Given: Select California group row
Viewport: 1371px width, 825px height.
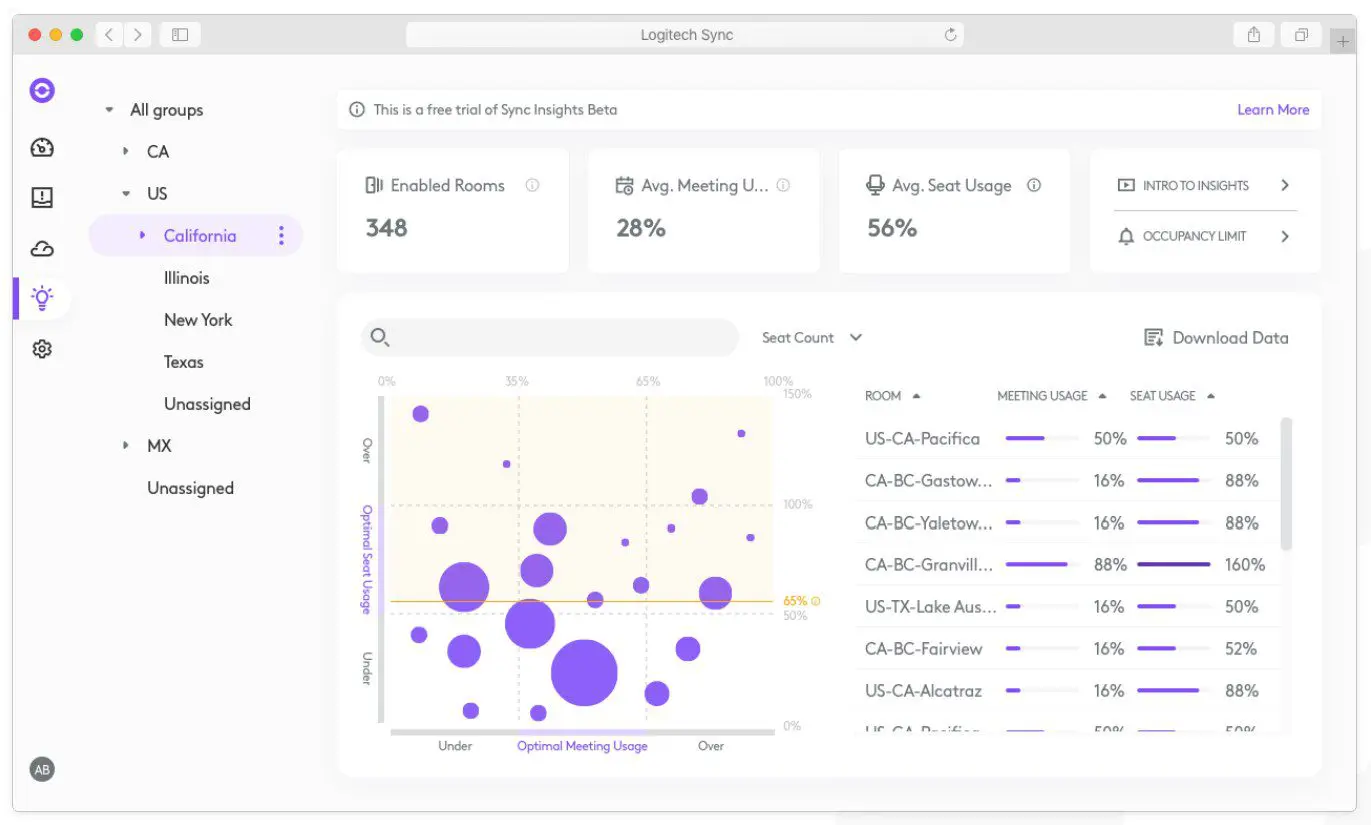Looking at the screenshot, I should coord(196,236).
